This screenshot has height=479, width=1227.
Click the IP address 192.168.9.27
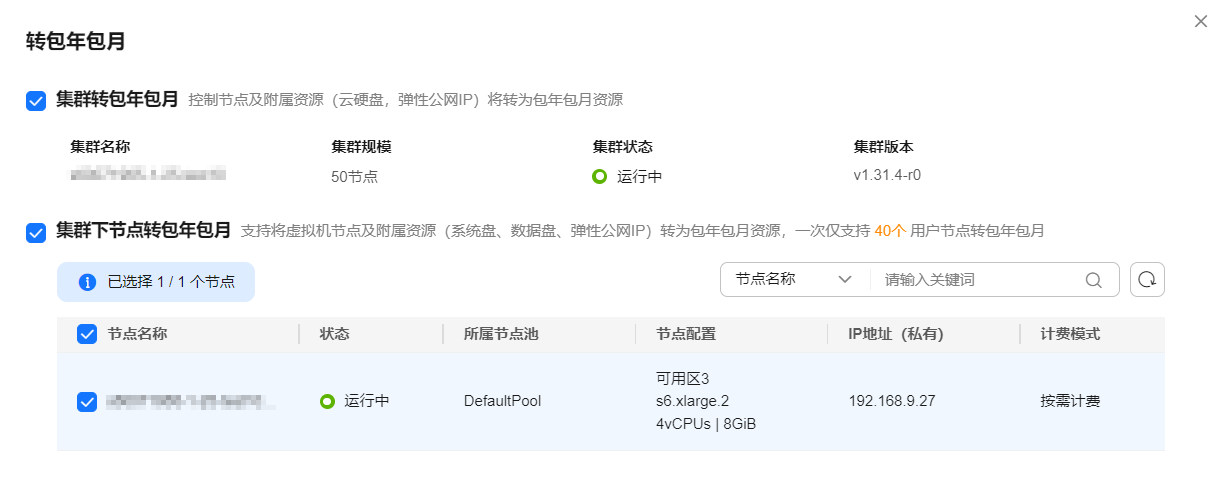click(x=892, y=401)
